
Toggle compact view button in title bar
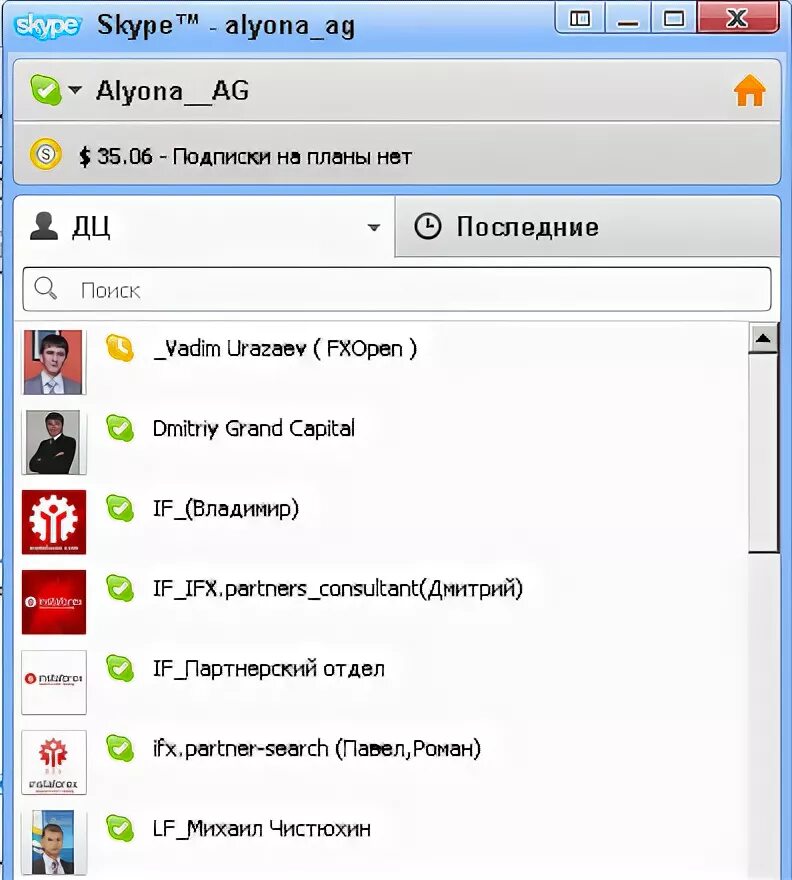pyautogui.click(x=580, y=19)
